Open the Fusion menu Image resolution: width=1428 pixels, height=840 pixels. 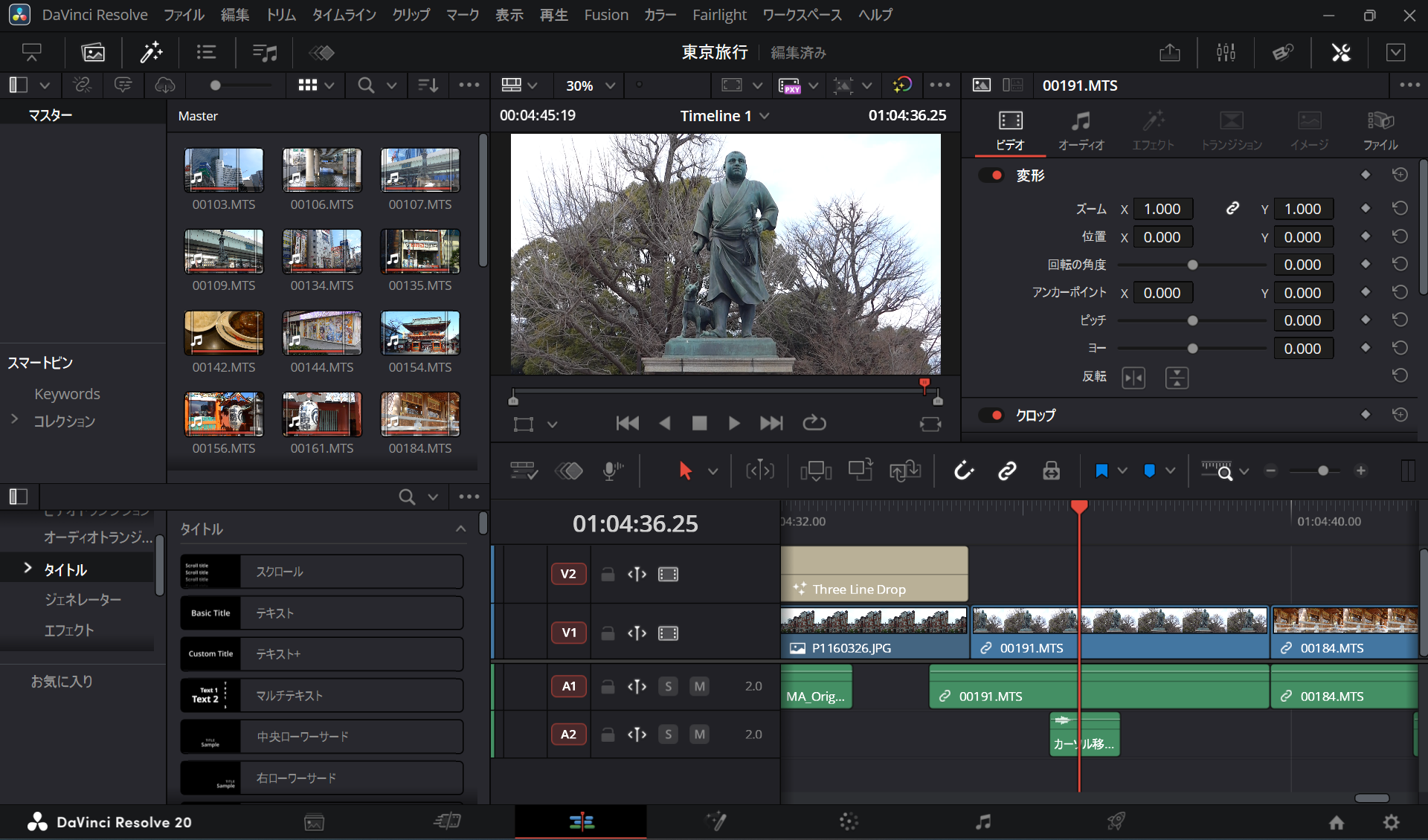tap(605, 15)
